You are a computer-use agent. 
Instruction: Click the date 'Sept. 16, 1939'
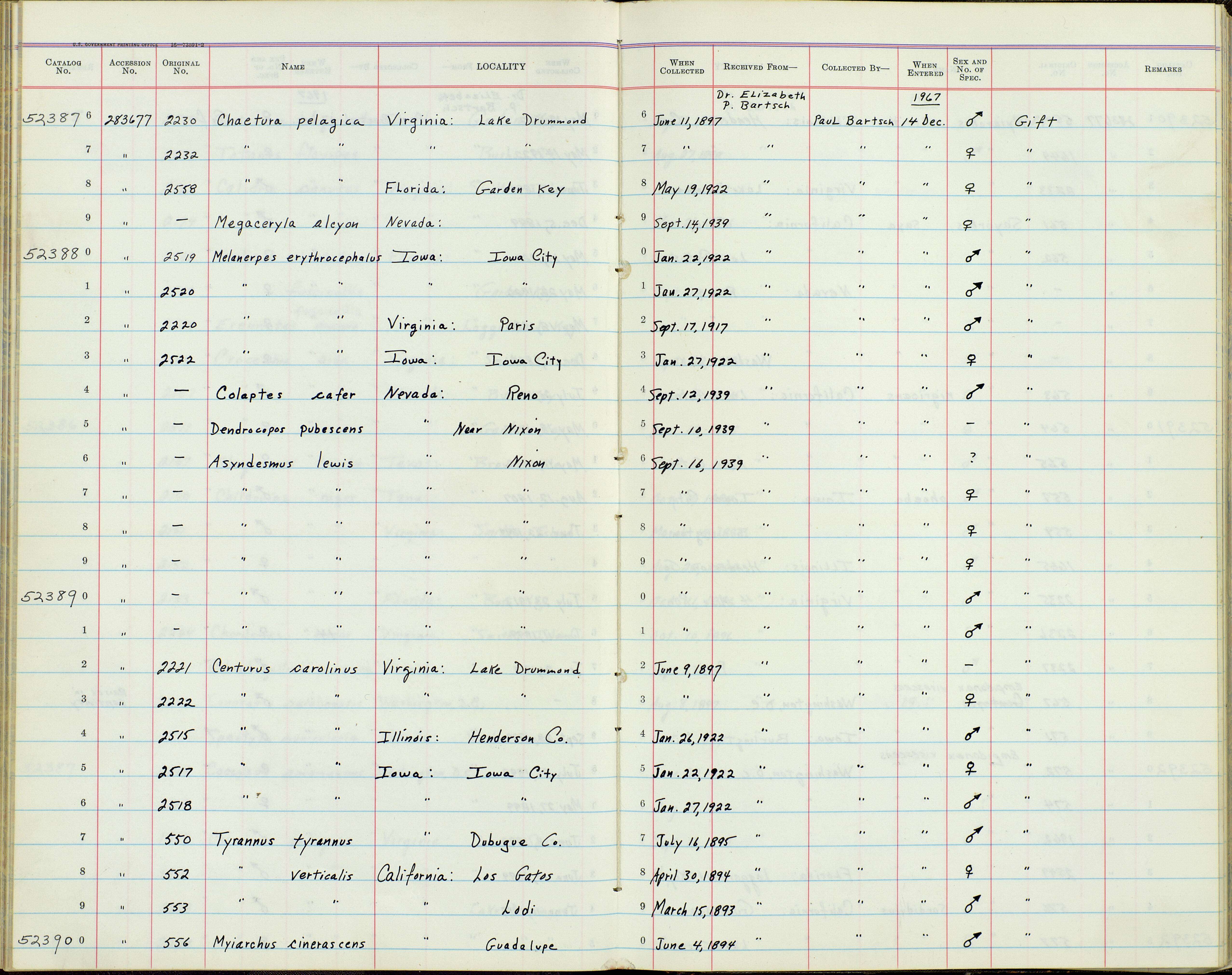point(697,464)
